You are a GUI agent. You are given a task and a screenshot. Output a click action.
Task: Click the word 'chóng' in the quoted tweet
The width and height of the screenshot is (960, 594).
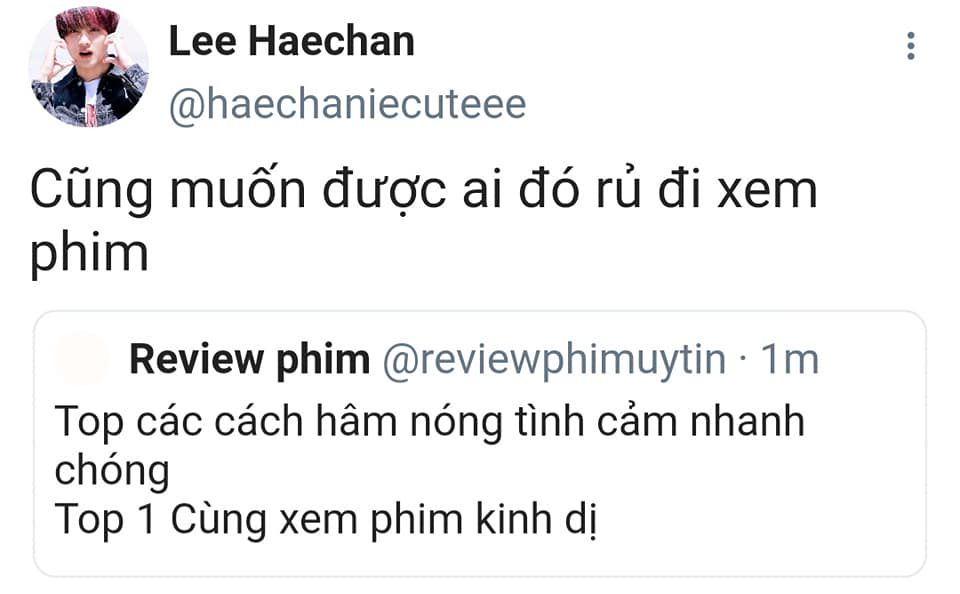coord(112,472)
